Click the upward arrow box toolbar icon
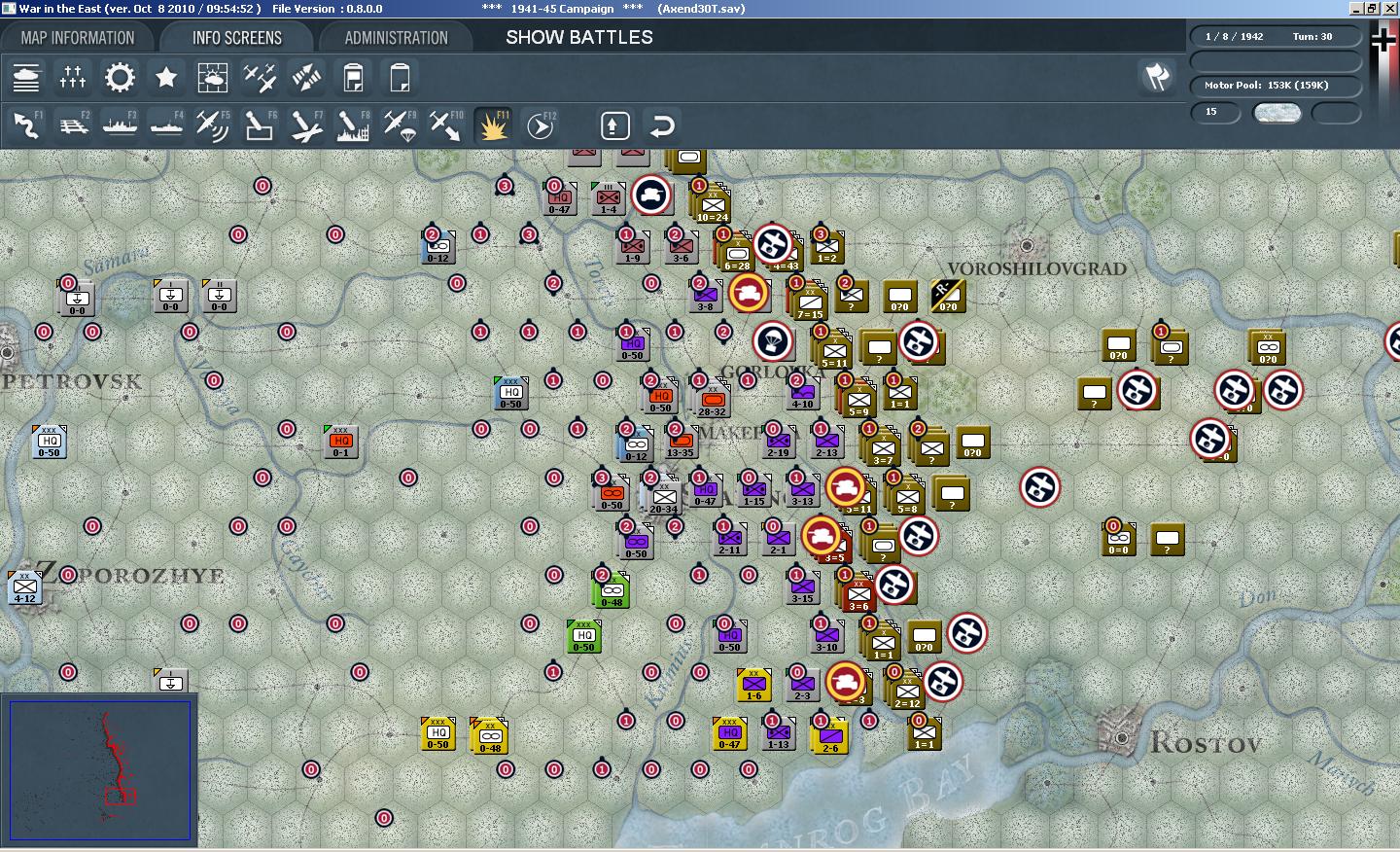The height and width of the screenshot is (852, 1400). click(614, 125)
